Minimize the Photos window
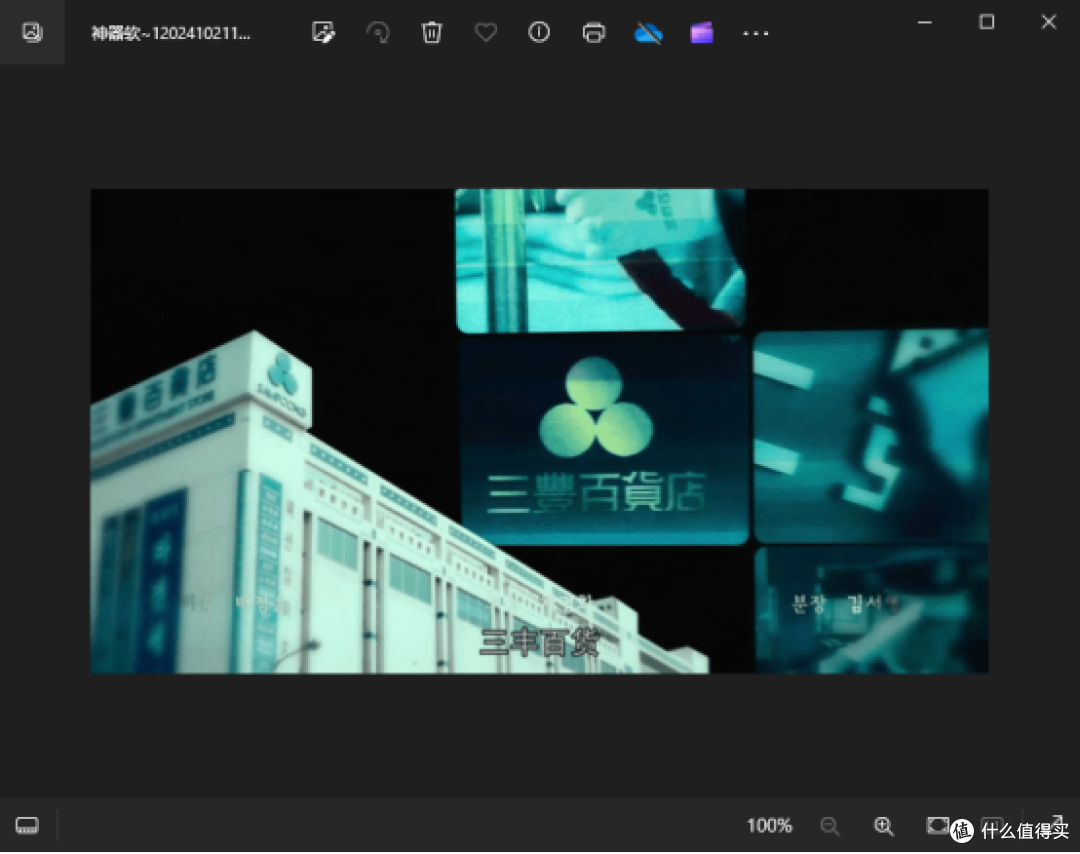The height and width of the screenshot is (854, 1080). click(x=924, y=23)
